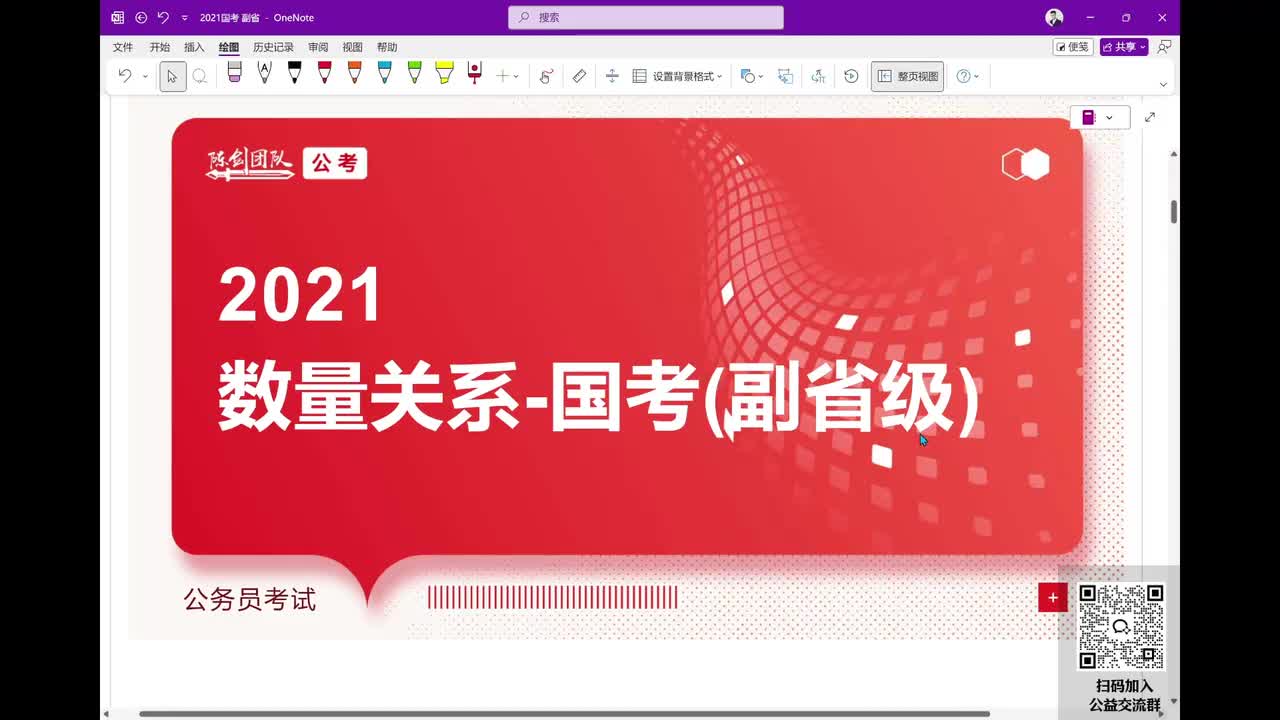Image resolution: width=1280 pixels, height=720 pixels.
Task: Click the "2021" heading on the slide
Action: pyautogui.click(x=300, y=295)
